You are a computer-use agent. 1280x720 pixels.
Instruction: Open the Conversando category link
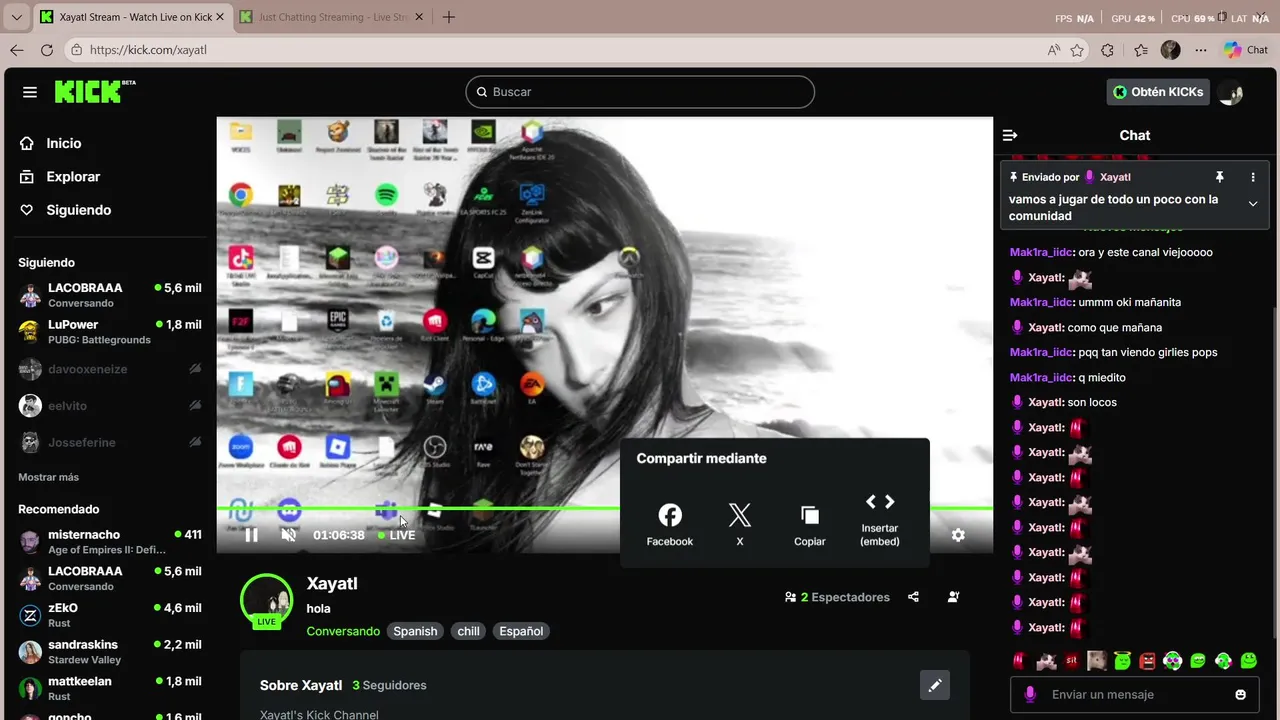coord(343,631)
